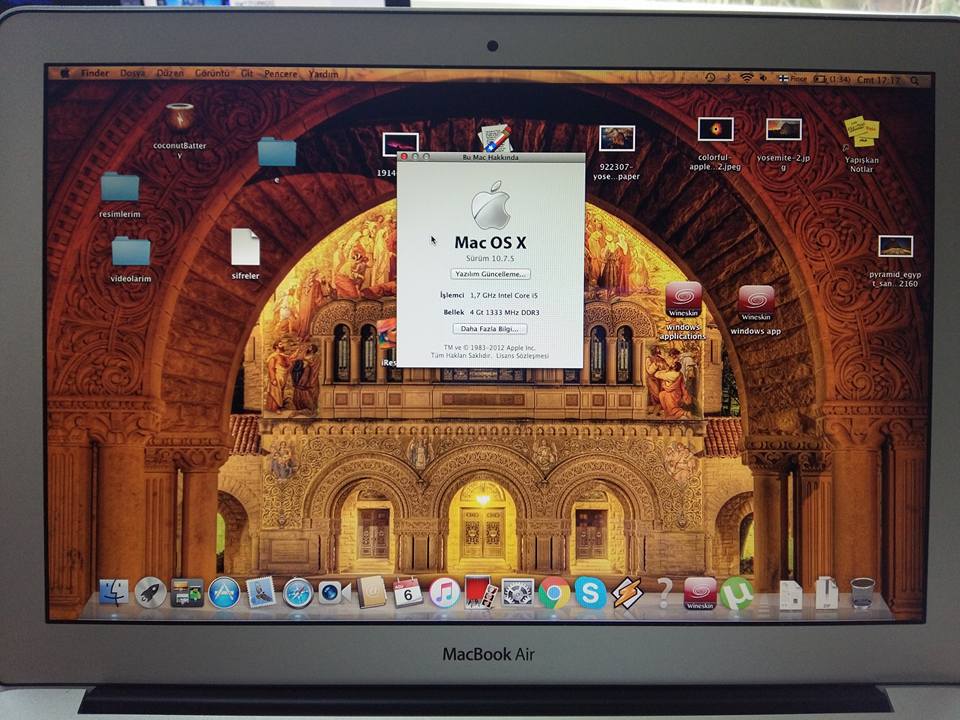Click the clock Cmt 17:17
This screenshot has height=720, width=960.
pyautogui.click(x=879, y=80)
